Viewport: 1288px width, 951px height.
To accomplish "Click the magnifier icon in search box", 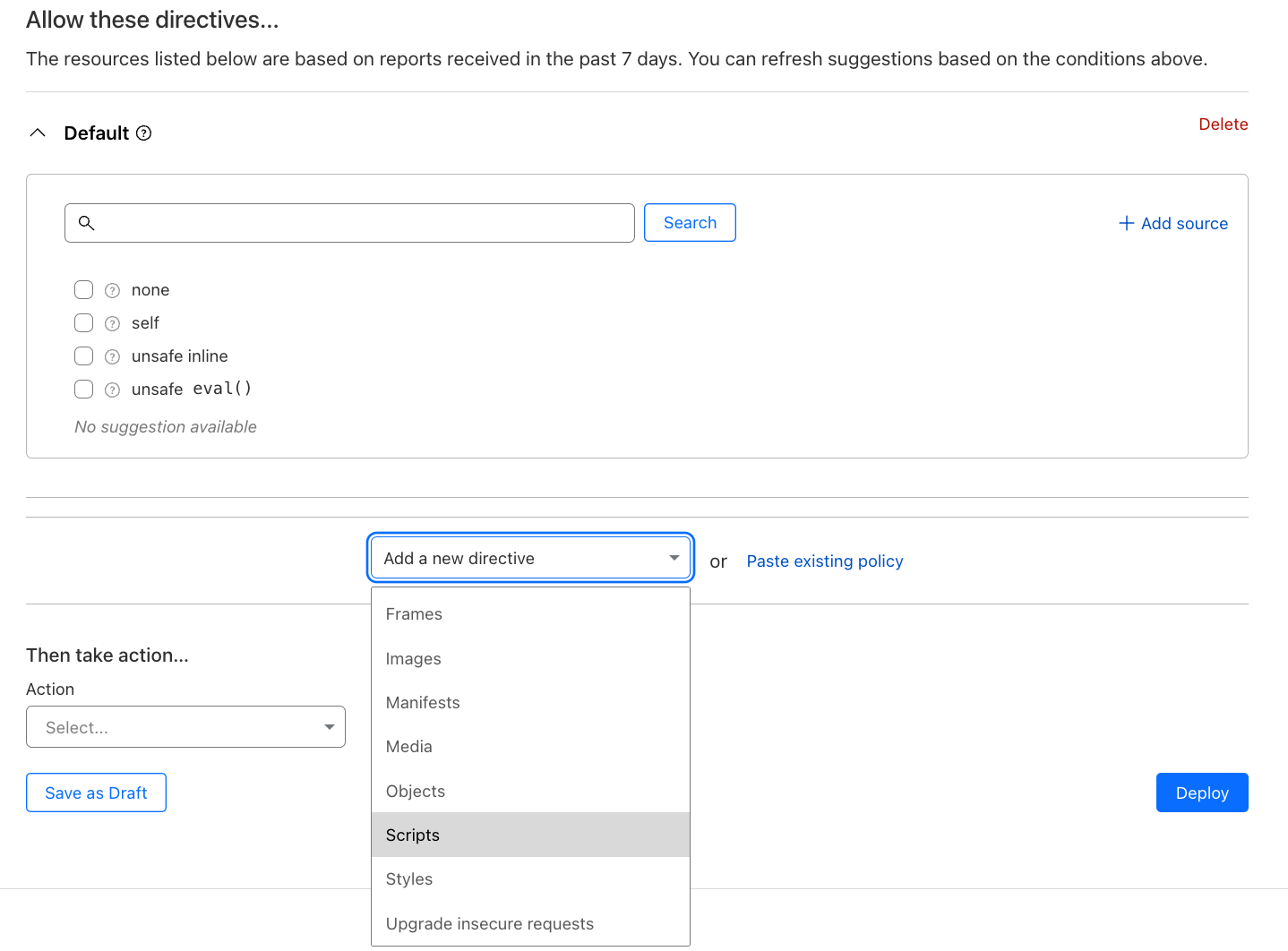I will (87, 223).
